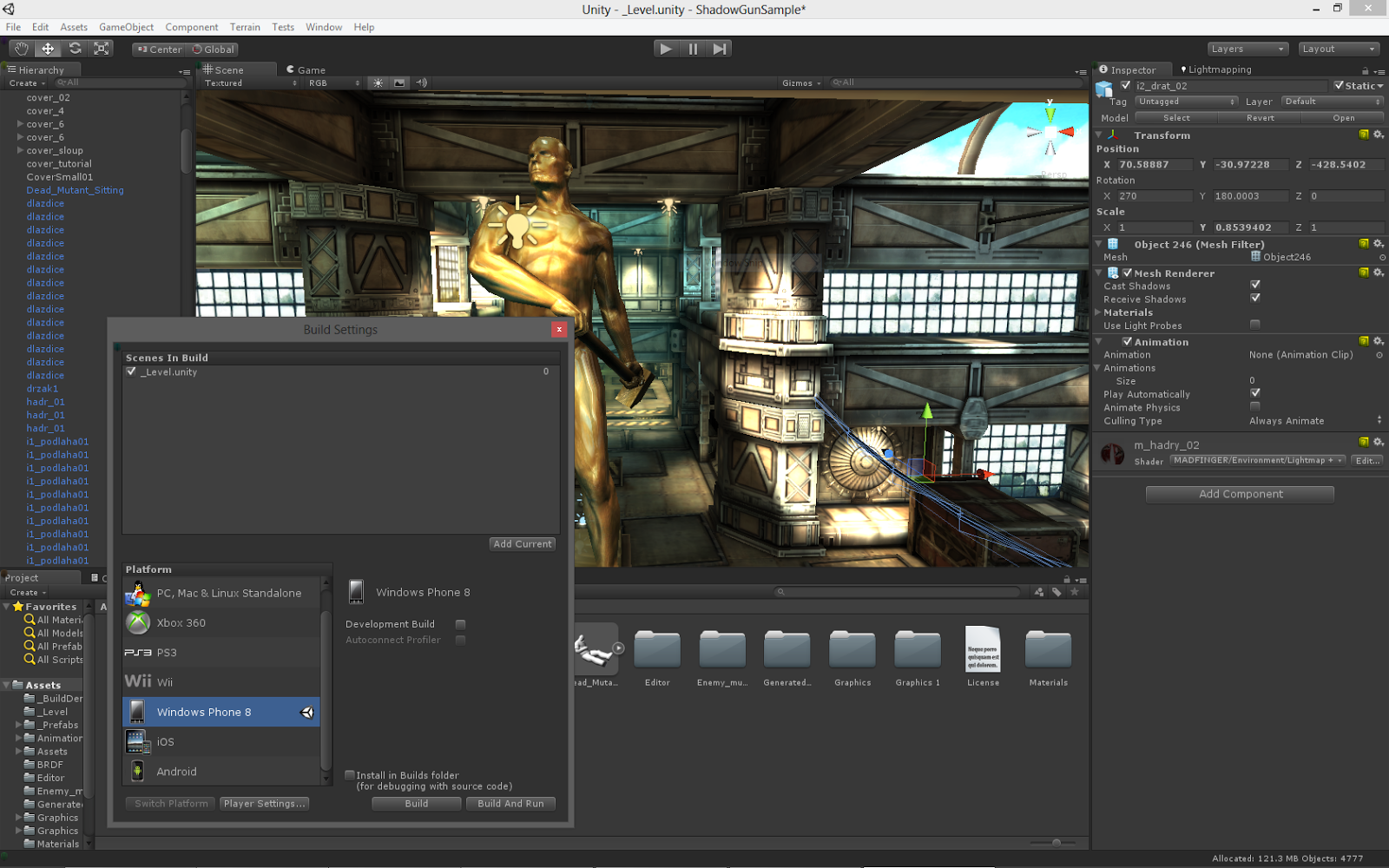Select the Move tool
The width and height of the screenshot is (1389, 868).
tap(48, 49)
